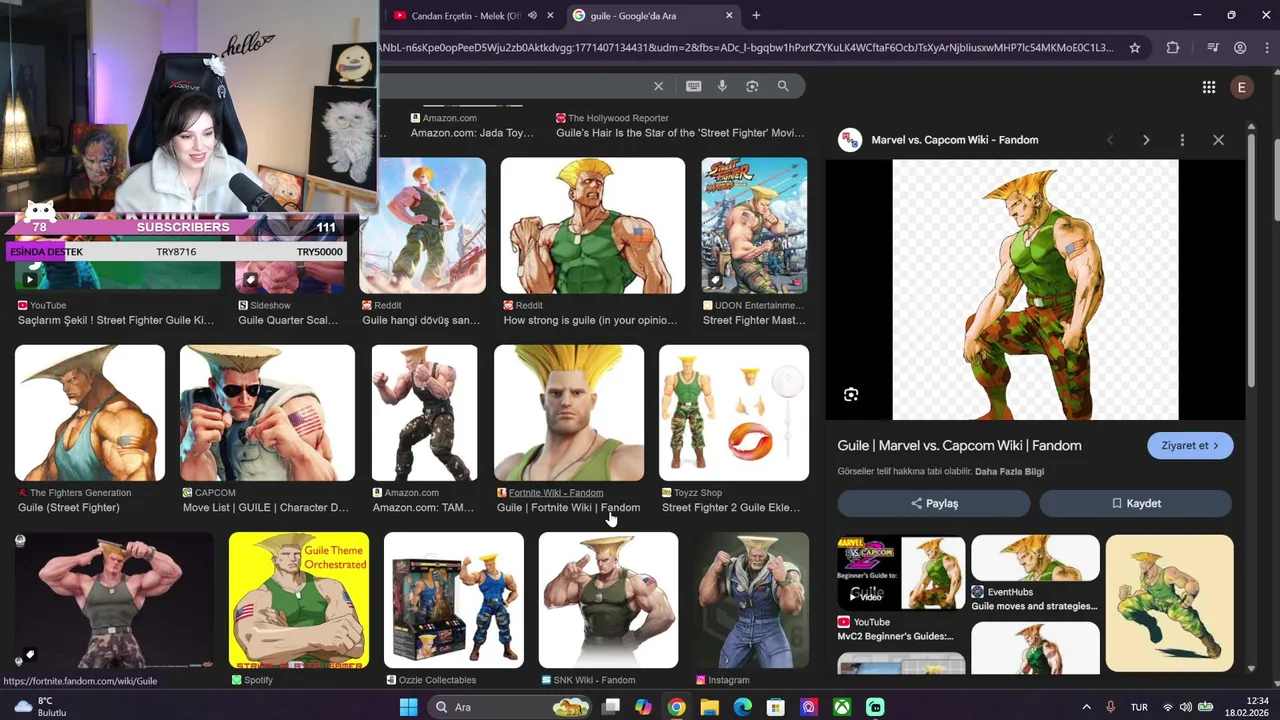Image resolution: width=1280 pixels, height=720 pixels.
Task: Open the weather widget showing 8°C Bulutlu
Action: click(40, 707)
